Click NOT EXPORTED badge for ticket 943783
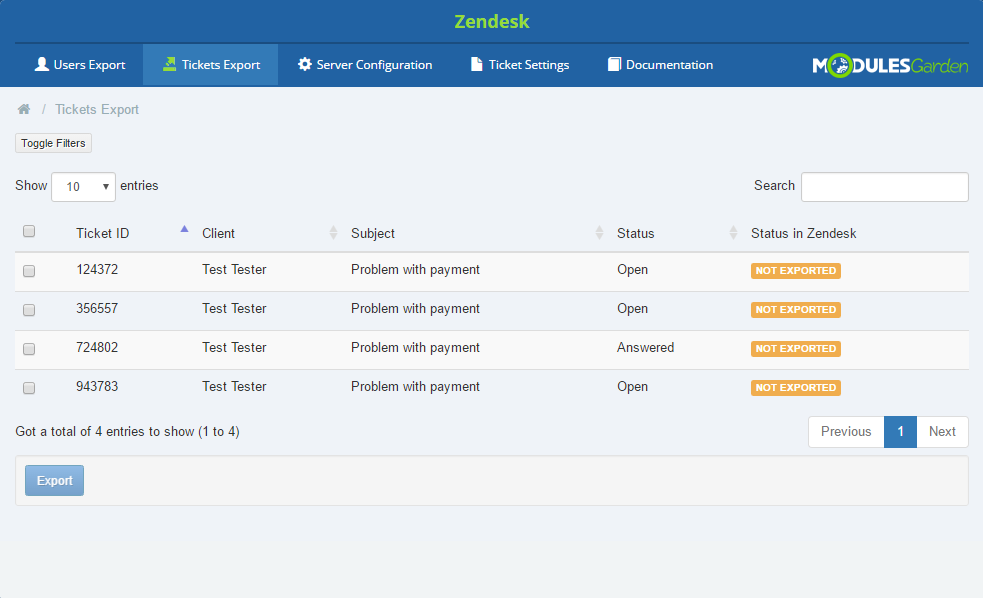This screenshot has height=598, width=983. (796, 387)
